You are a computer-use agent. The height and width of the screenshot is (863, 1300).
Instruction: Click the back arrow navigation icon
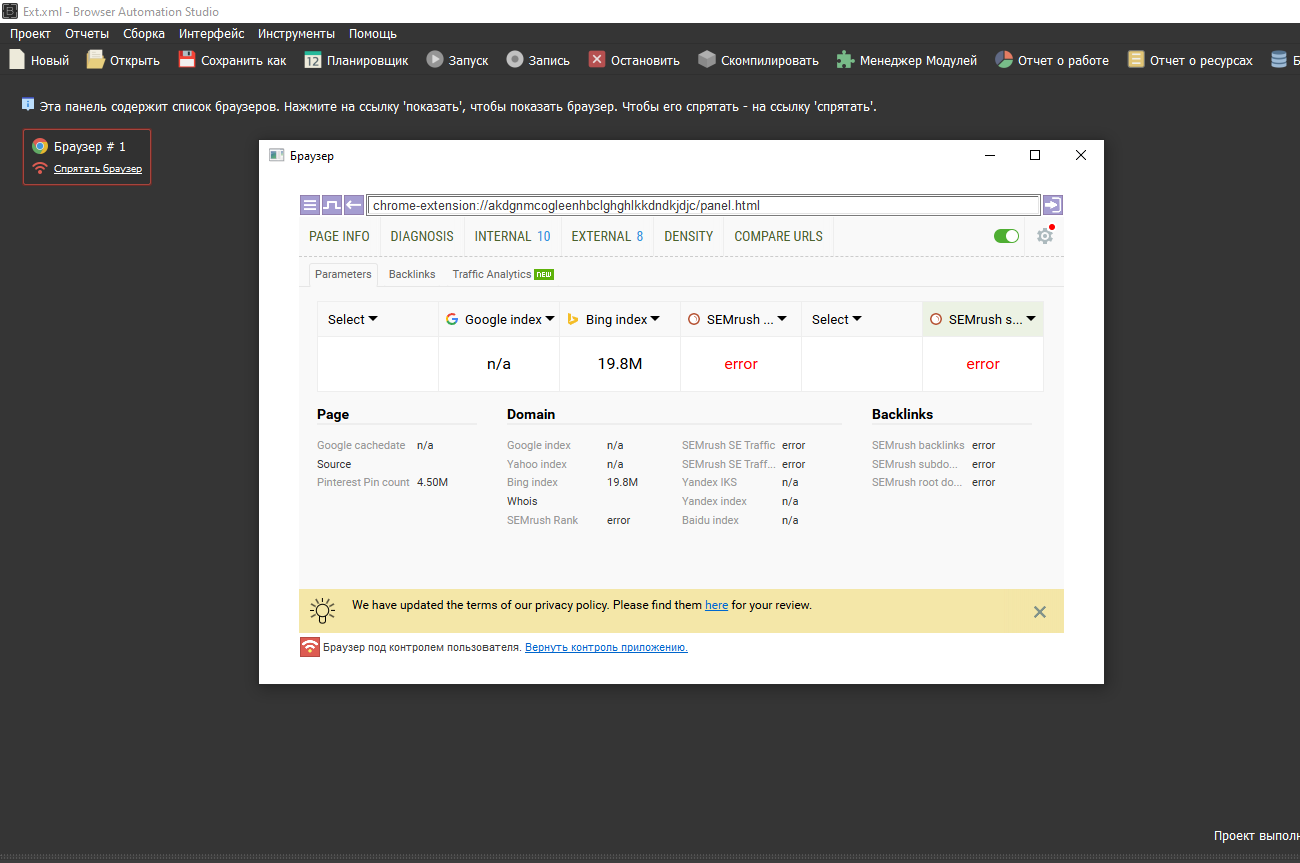point(354,206)
